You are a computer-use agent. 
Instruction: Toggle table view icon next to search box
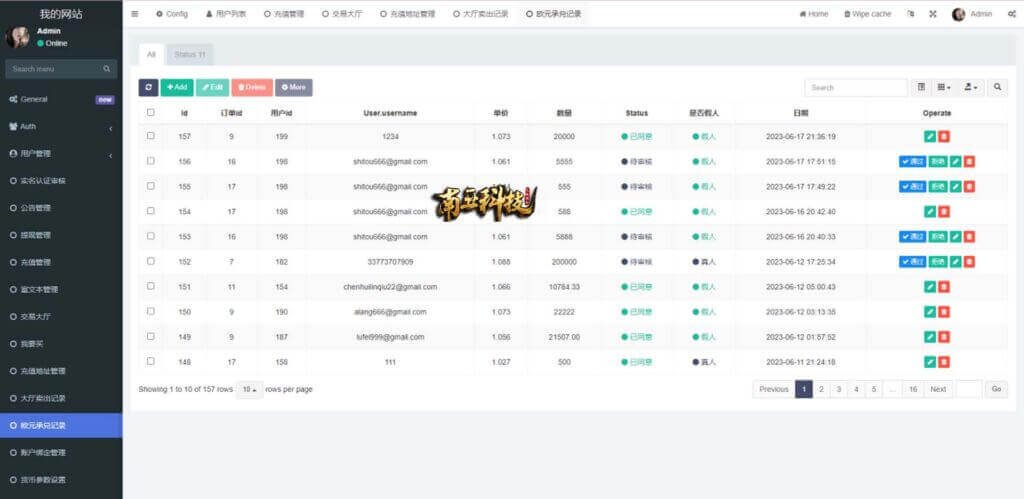click(x=921, y=88)
